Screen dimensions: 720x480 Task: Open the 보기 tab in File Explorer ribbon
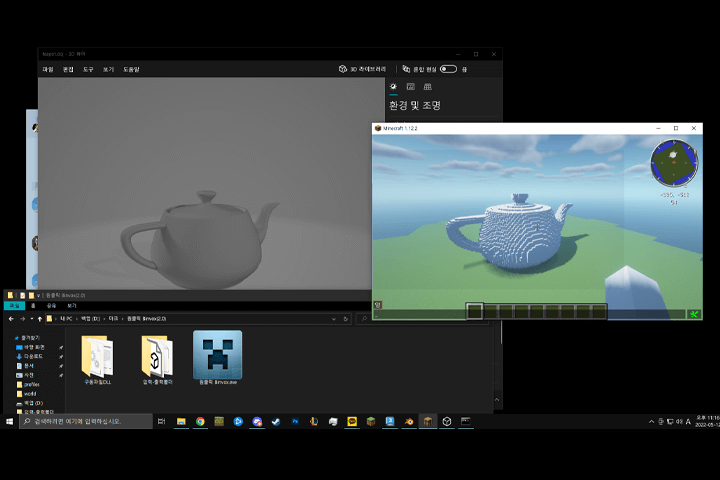[x=72, y=305]
